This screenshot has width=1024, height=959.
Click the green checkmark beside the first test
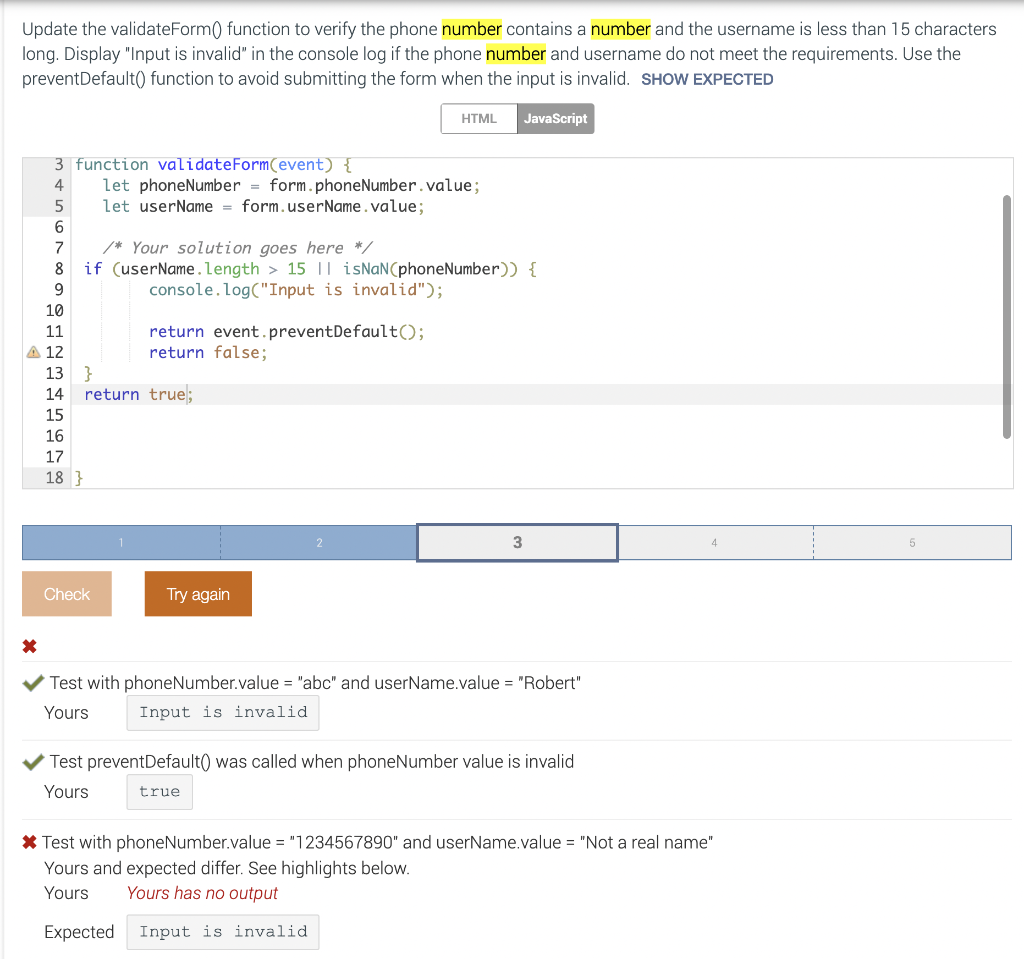tap(31, 682)
